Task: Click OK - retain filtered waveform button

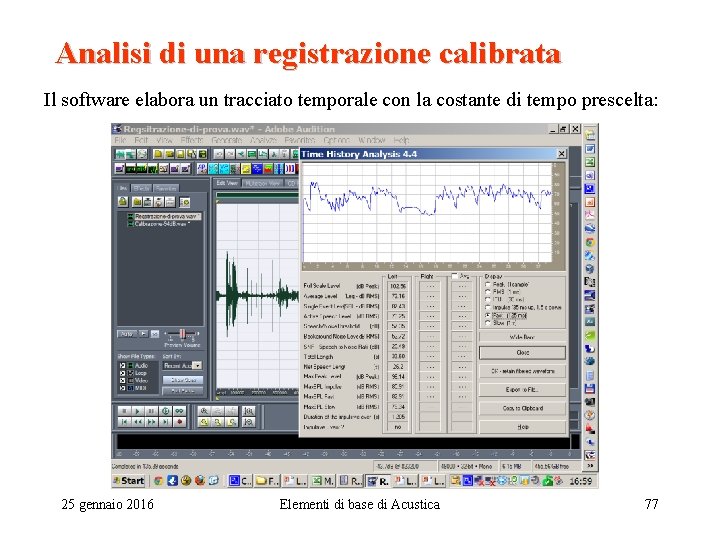Action: click(522, 371)
